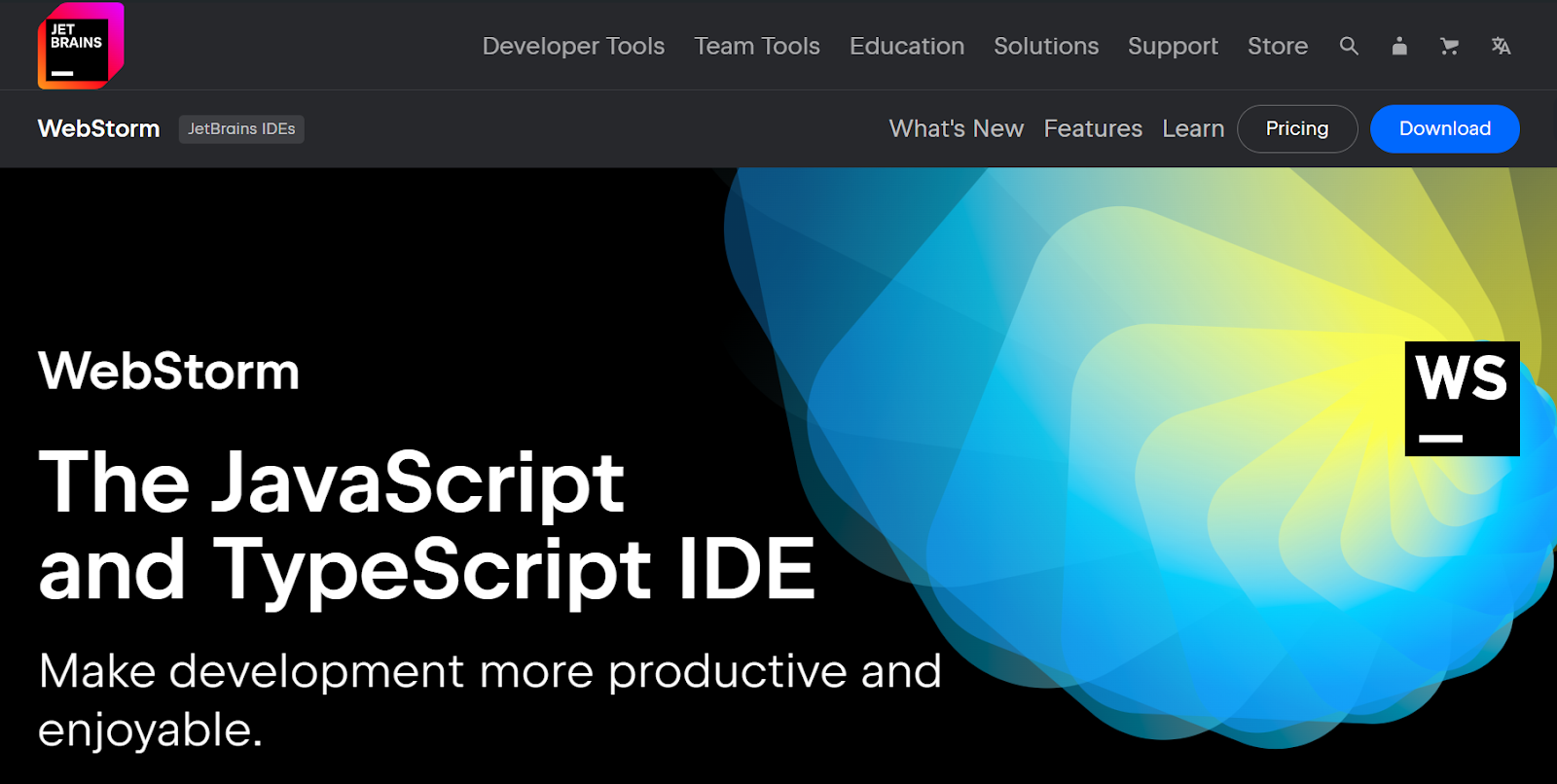Open the shopping cart icon
Viewport: 1557px width, 784px height.
click(x=1450, y=46)
